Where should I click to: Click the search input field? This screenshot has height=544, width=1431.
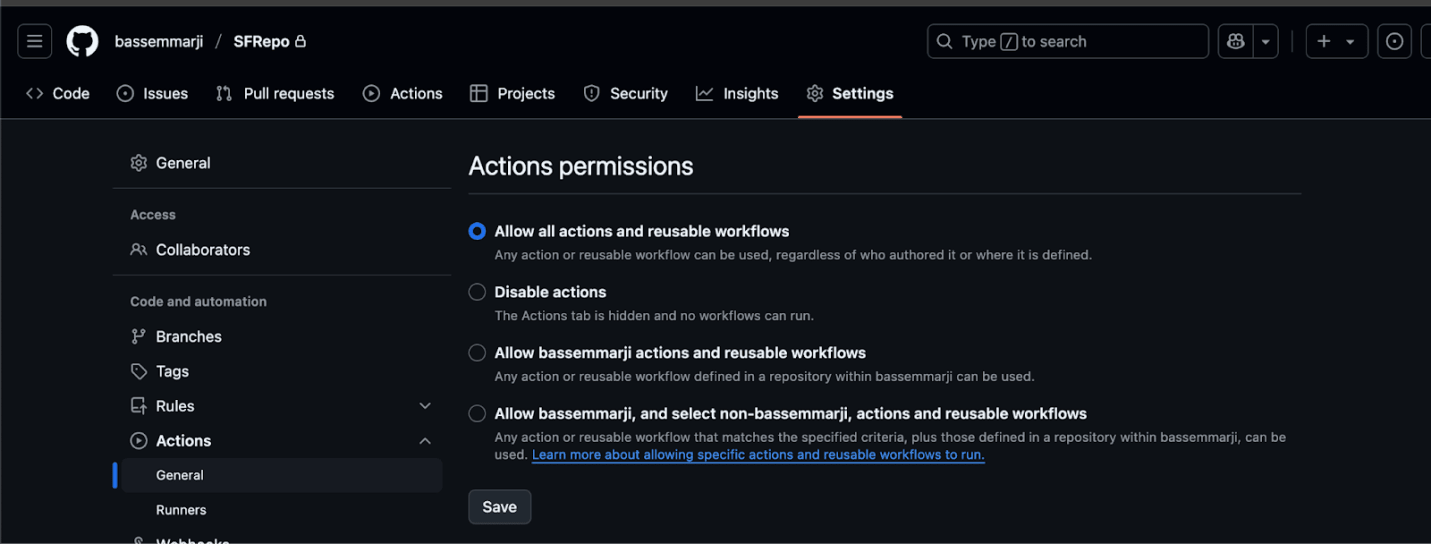(1067, 41)
